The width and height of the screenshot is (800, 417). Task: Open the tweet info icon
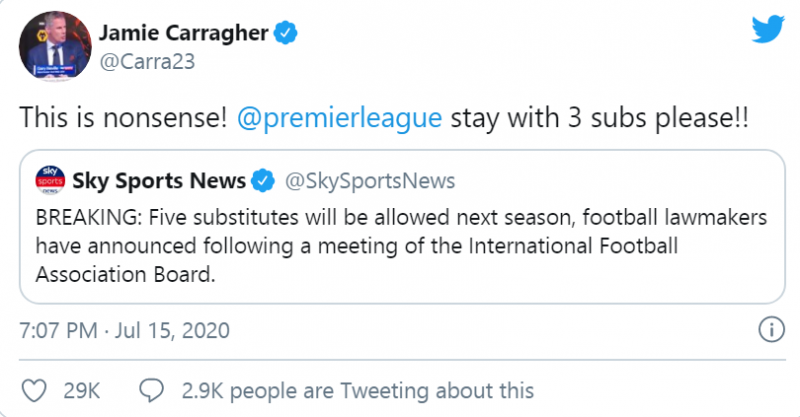[769, 329]
